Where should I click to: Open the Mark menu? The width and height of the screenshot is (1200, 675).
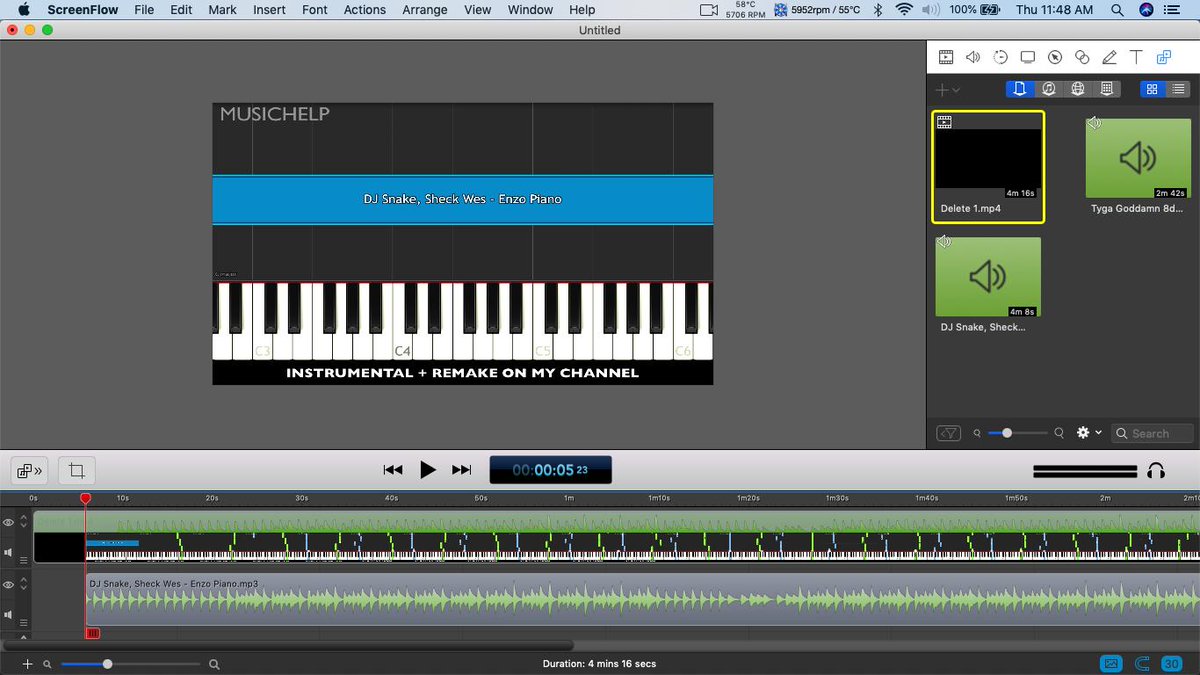[223, 9]
